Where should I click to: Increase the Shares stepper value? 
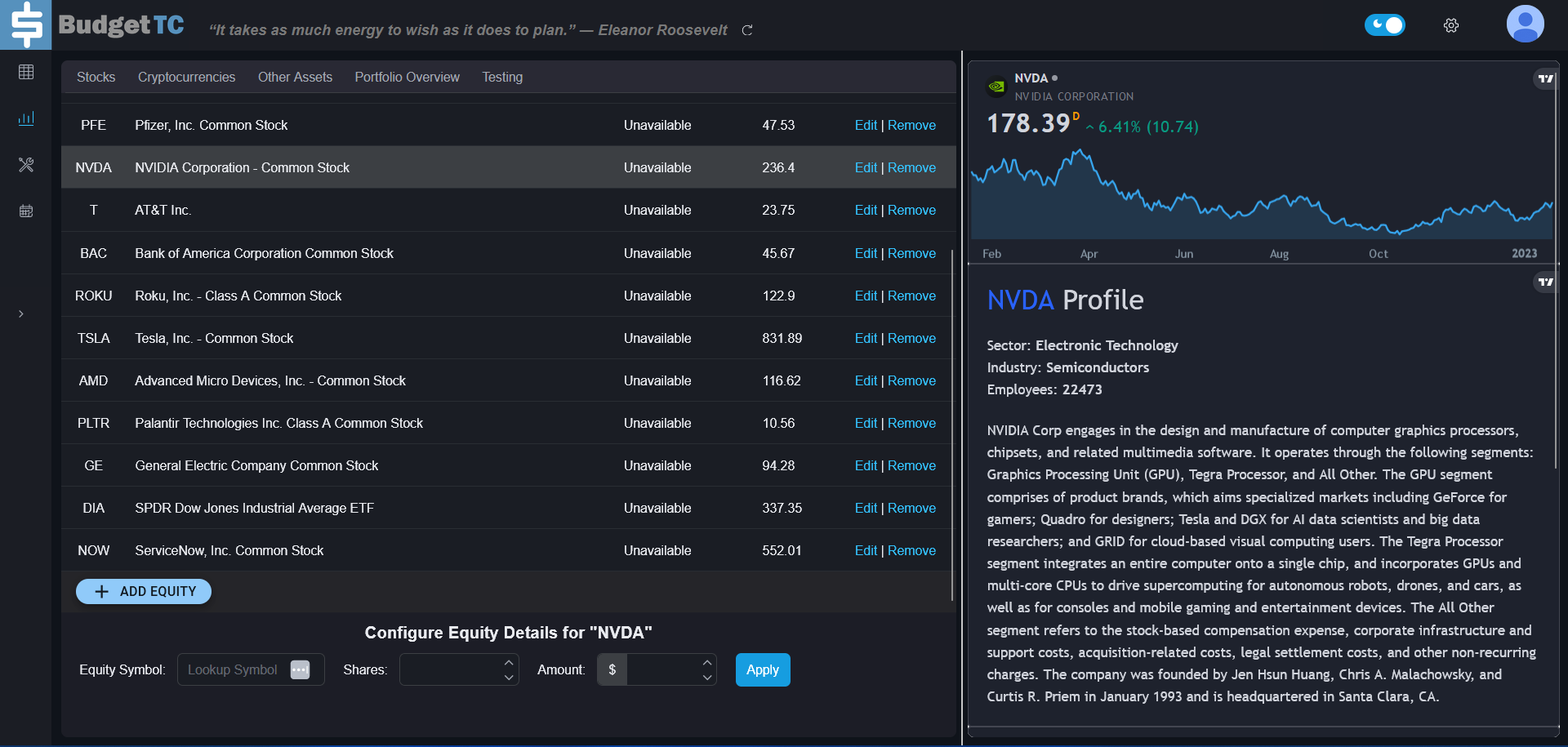(x=509, y=663)
